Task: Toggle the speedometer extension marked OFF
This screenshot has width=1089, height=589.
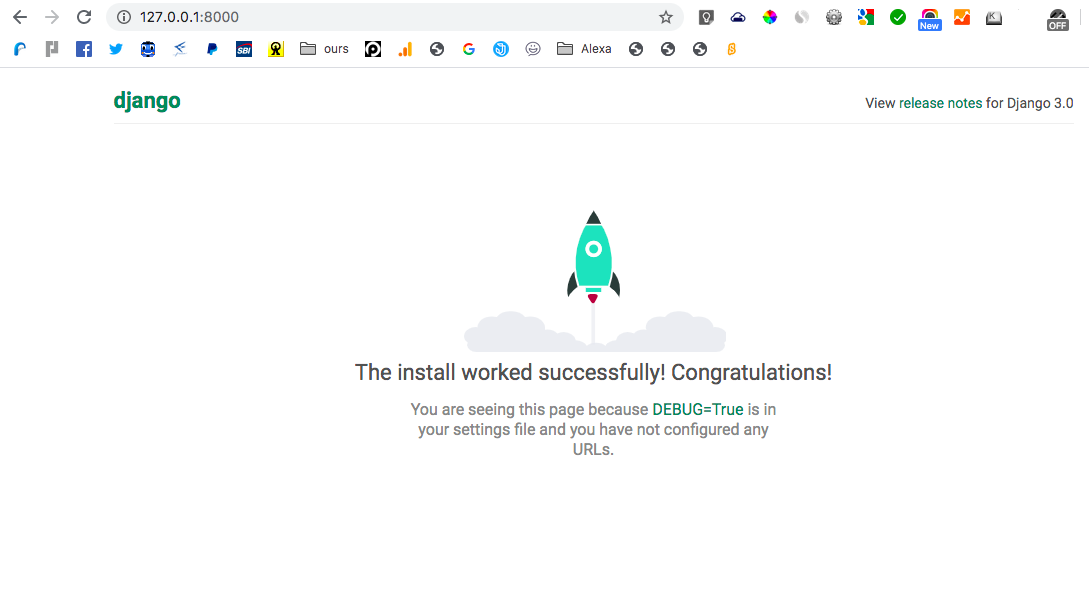Action: pos(1057,19)
